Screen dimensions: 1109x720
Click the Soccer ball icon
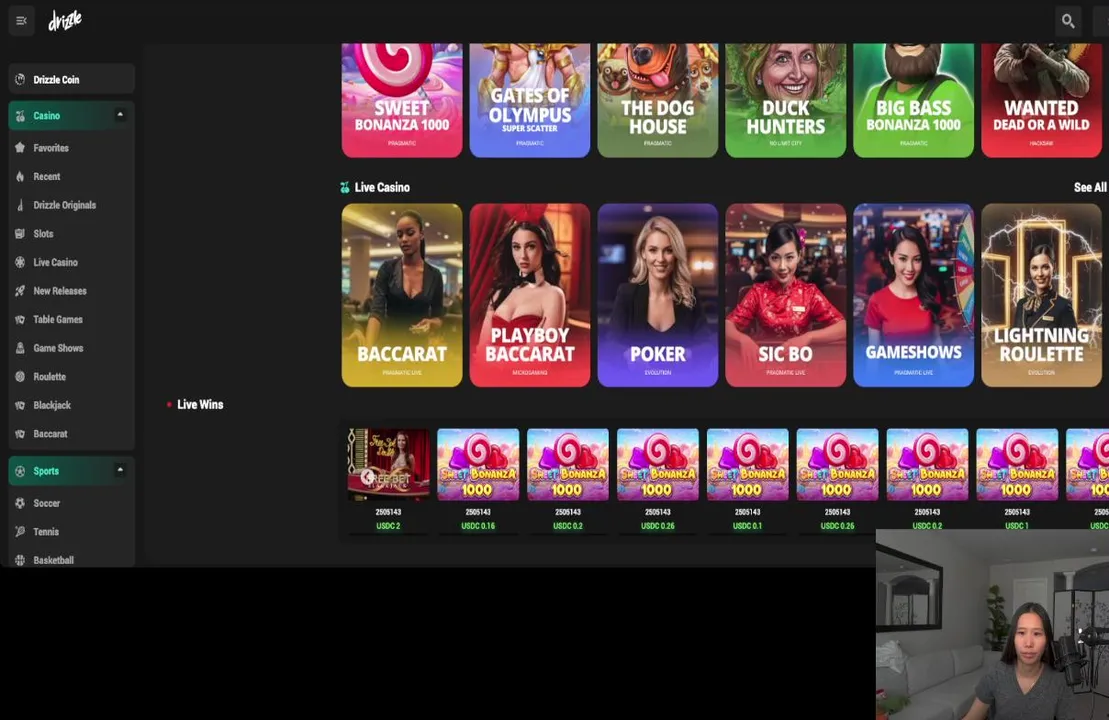pos(20,504)
